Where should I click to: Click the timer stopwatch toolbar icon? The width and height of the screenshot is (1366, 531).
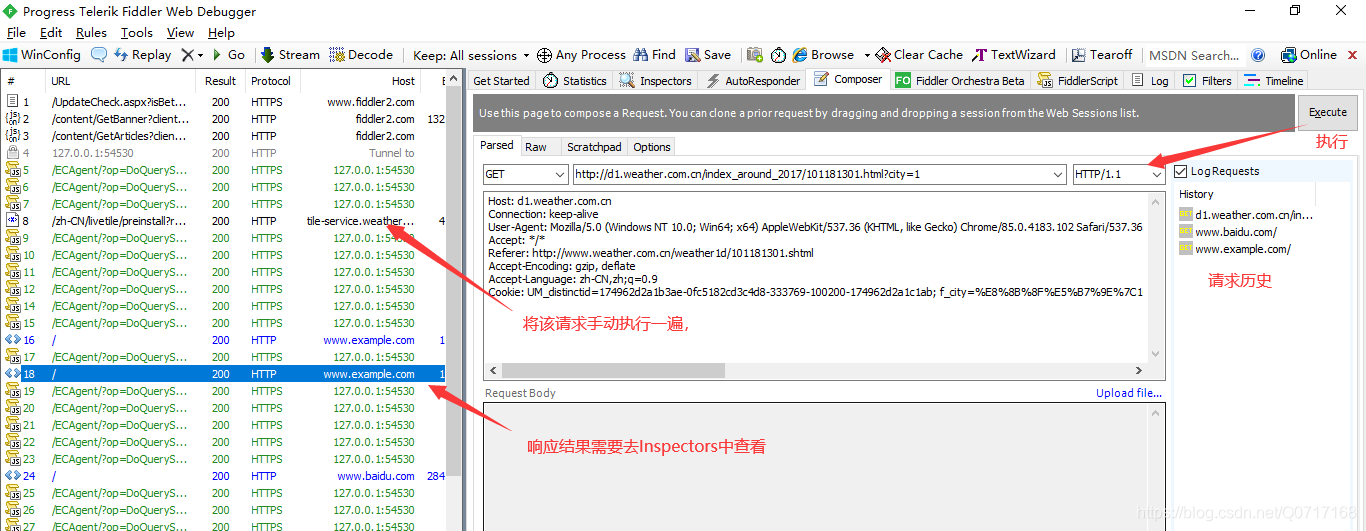click(779, 55)
